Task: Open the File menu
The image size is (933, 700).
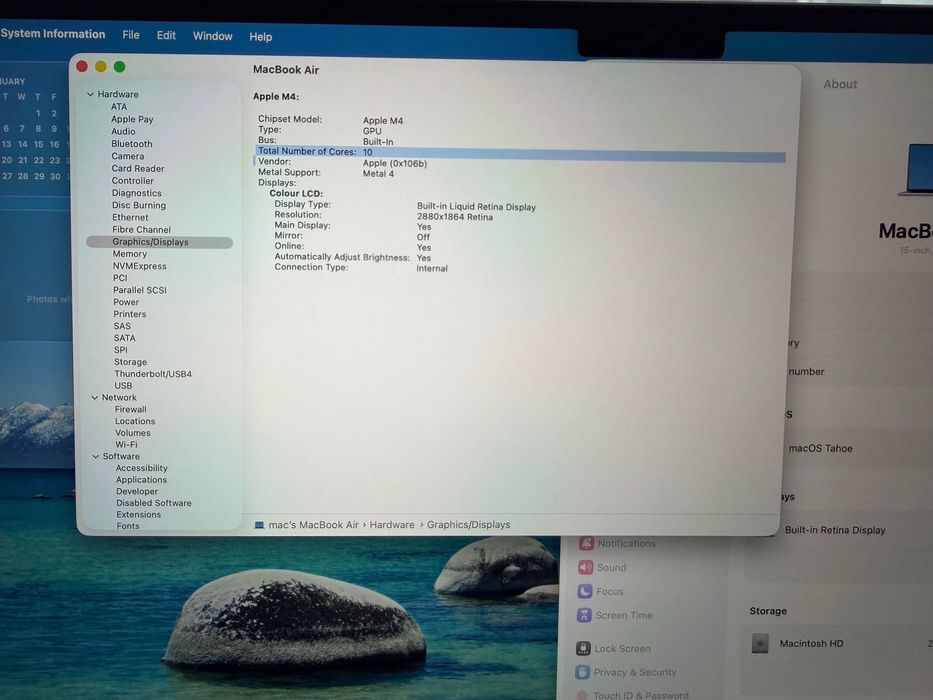Action: [131, 35]
